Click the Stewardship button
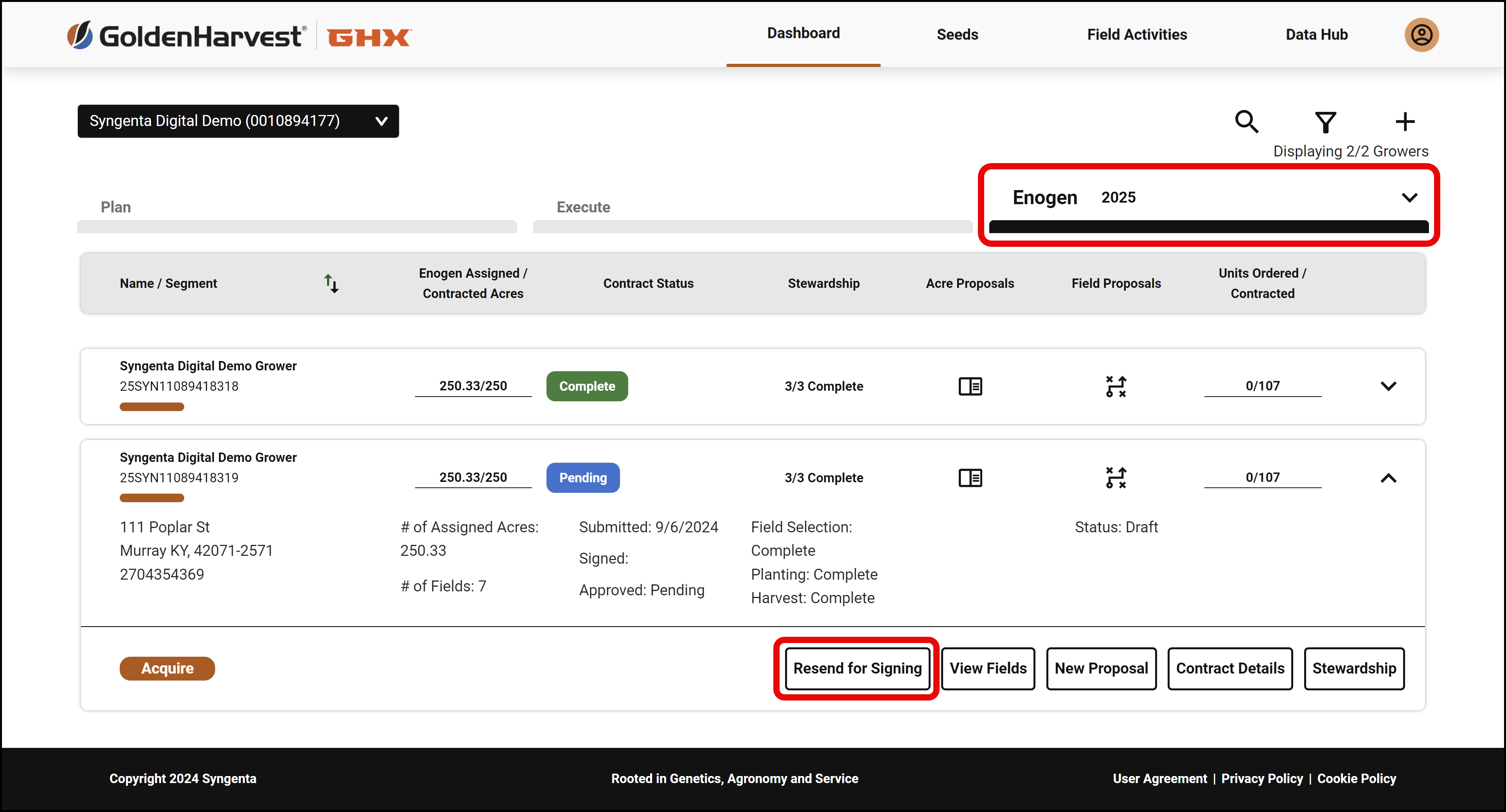Viewport: 1506px width, 812px height. (x=1354, y=668)
